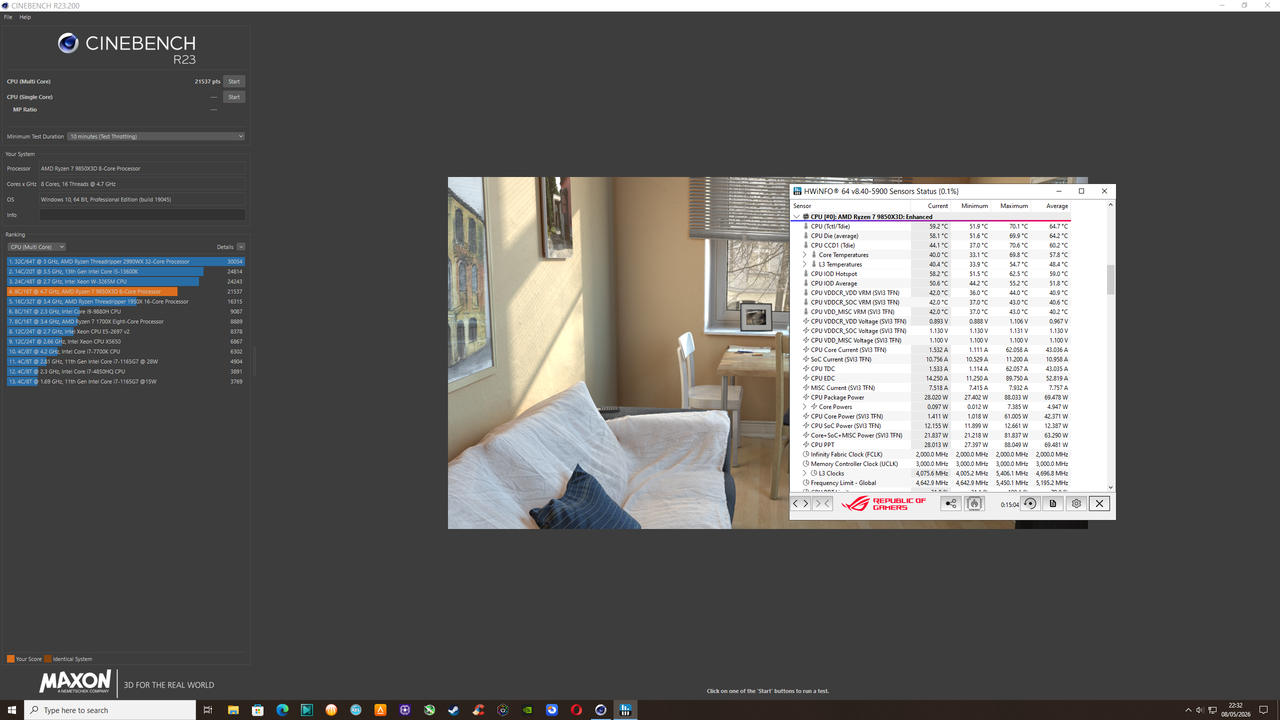This screenshot has width=1280, height=720.
Task: Switch to HWiNFO taskbar icon
Action: point(625,710)
